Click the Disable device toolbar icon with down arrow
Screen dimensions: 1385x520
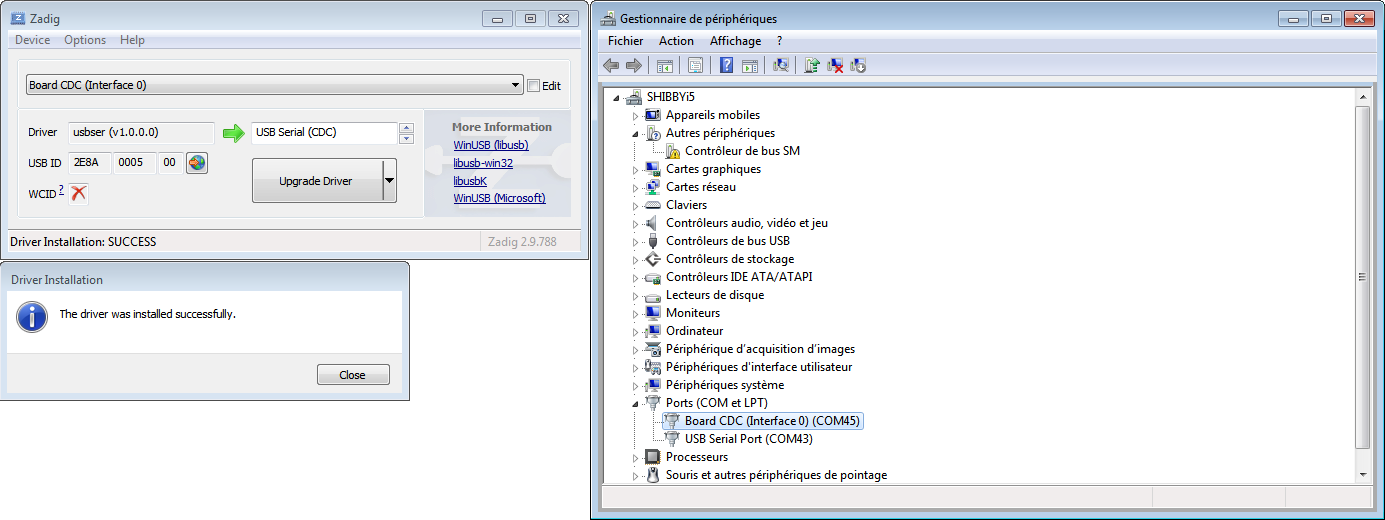tap(858, 66)
